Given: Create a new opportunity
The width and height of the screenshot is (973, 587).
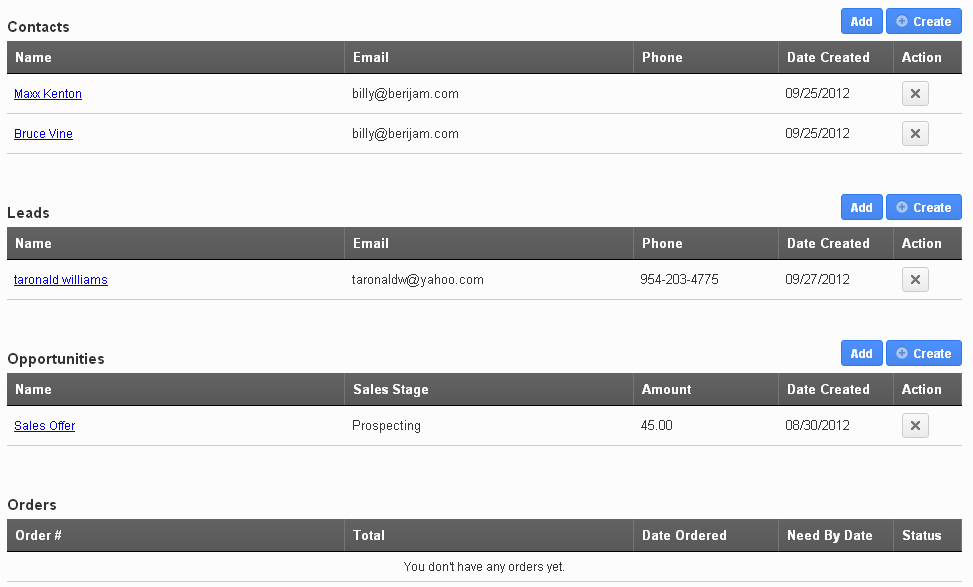Looking at the screenshot, I should [923, 353].
